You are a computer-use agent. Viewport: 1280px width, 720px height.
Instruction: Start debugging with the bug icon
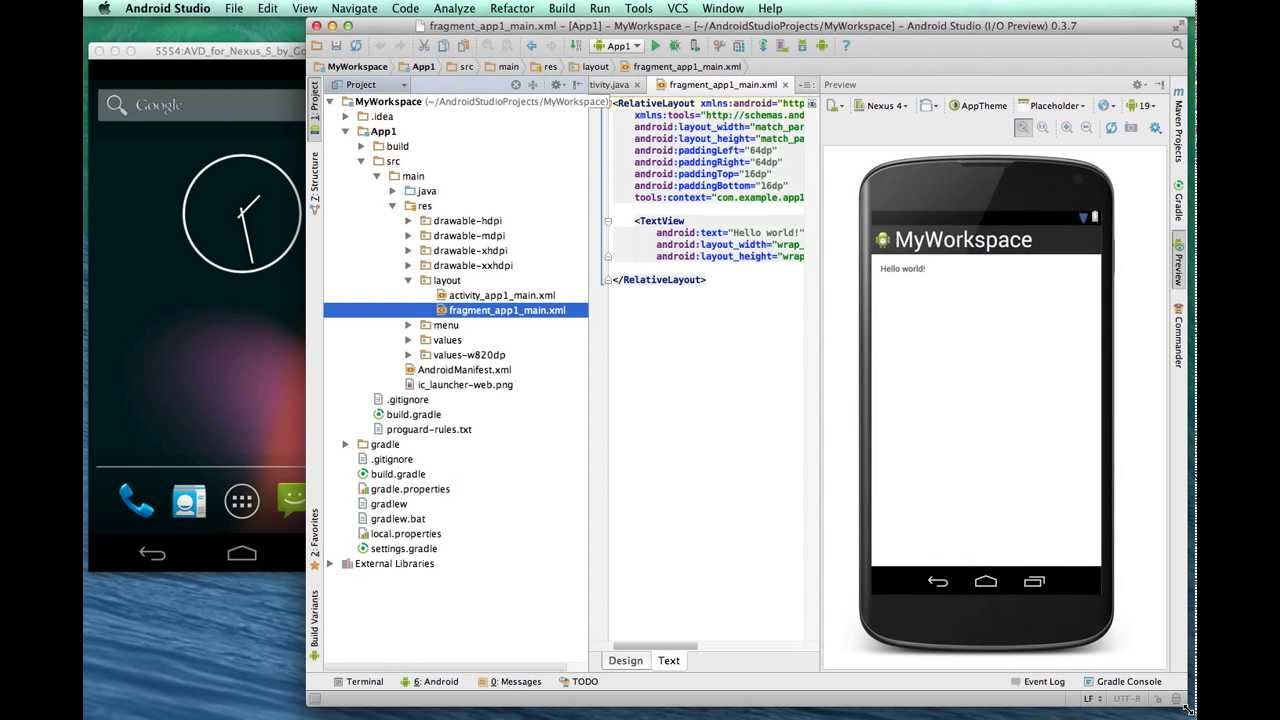click(675, 46)
